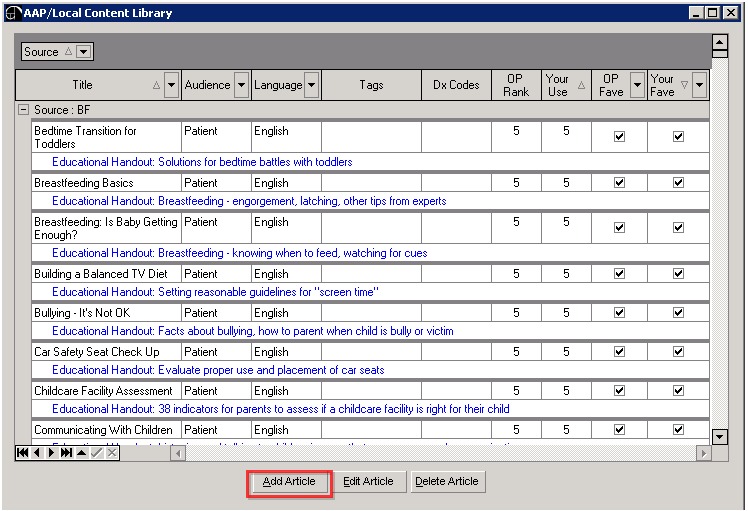The height and width of the screenshot is (511, 748).
Task: Click the Source : BF group label
Action: (x=62, y=110)
